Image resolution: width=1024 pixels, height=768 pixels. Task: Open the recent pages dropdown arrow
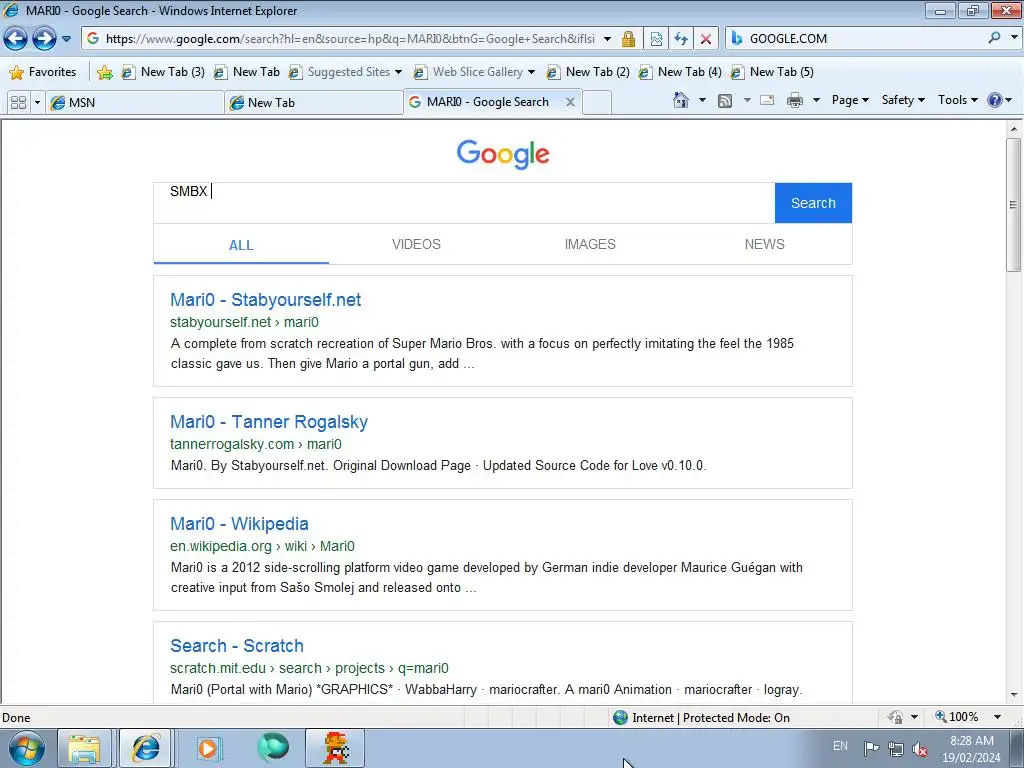point(66,39)
